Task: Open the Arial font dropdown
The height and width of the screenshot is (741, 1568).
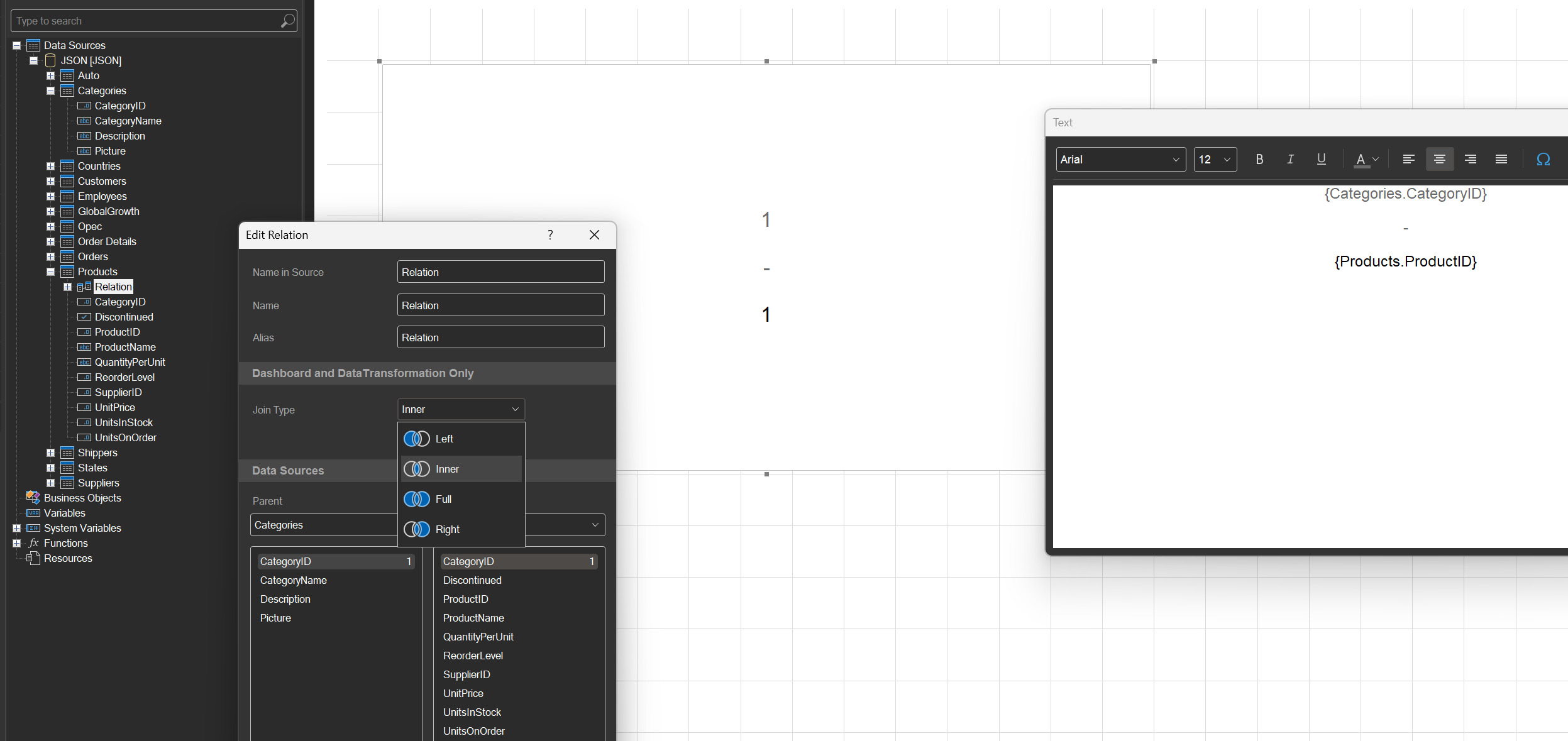Action: (1120, 160)
